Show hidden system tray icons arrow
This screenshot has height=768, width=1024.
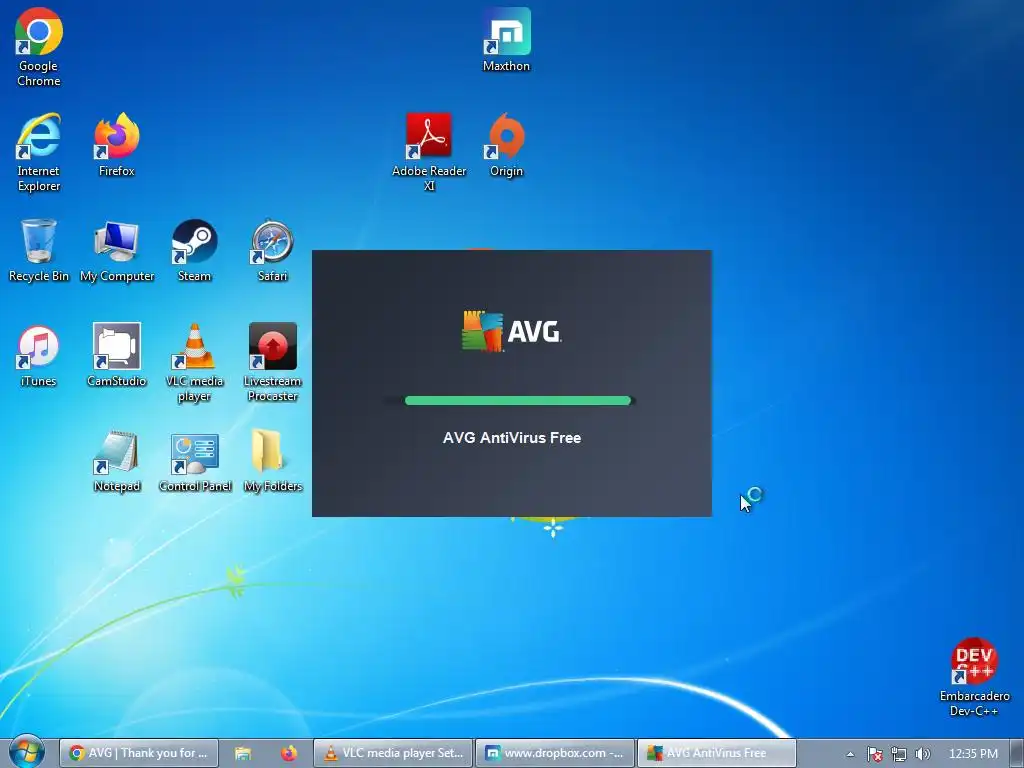click(850, 754)
